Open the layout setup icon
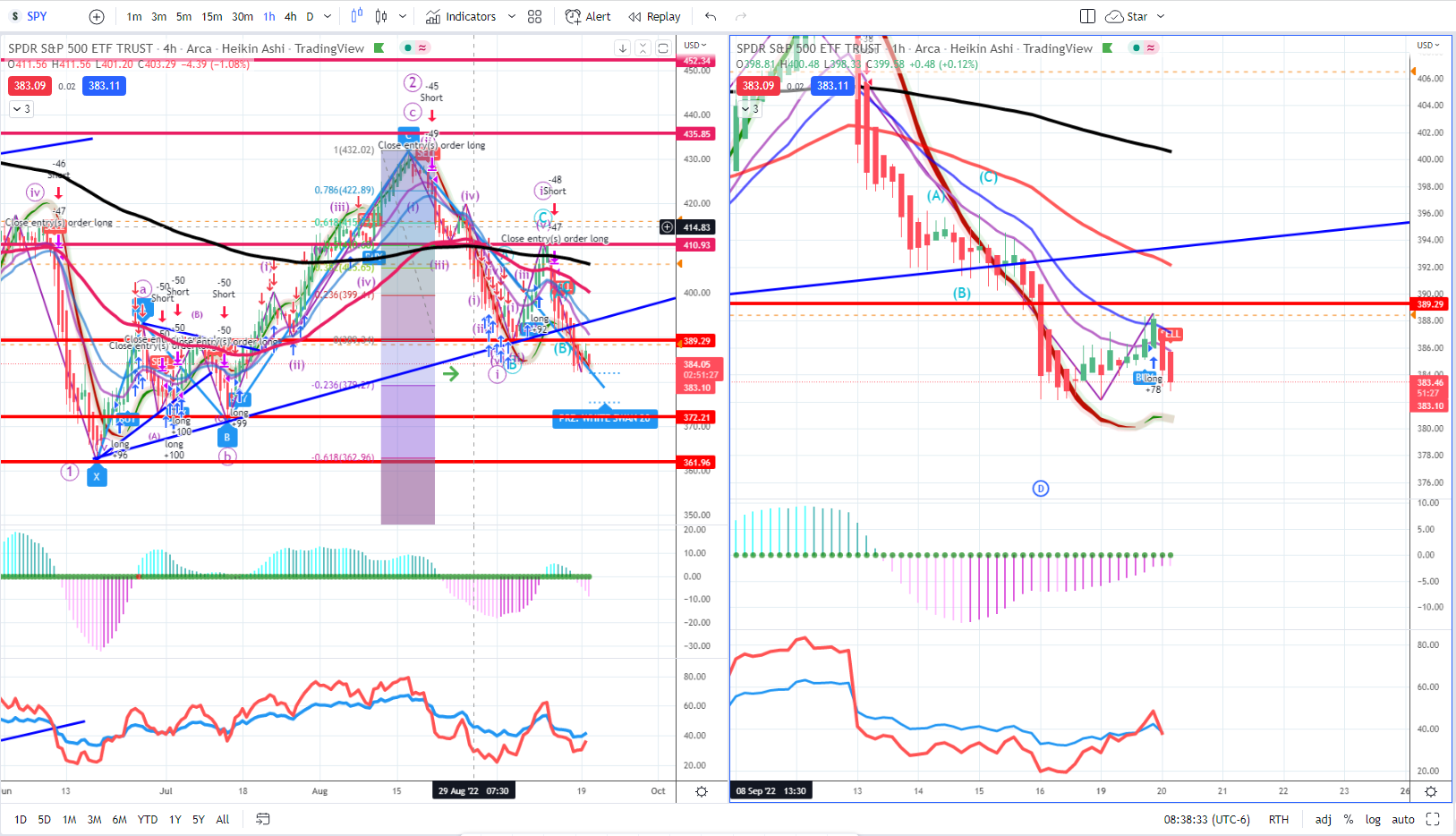The image size is (1456, 836). click(1087, 16)
